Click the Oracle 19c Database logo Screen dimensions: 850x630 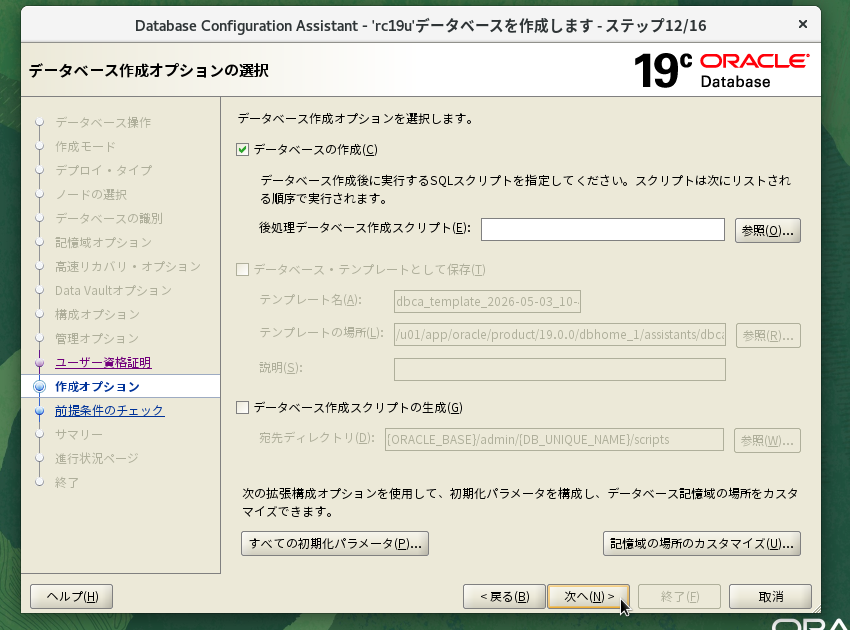722,70
